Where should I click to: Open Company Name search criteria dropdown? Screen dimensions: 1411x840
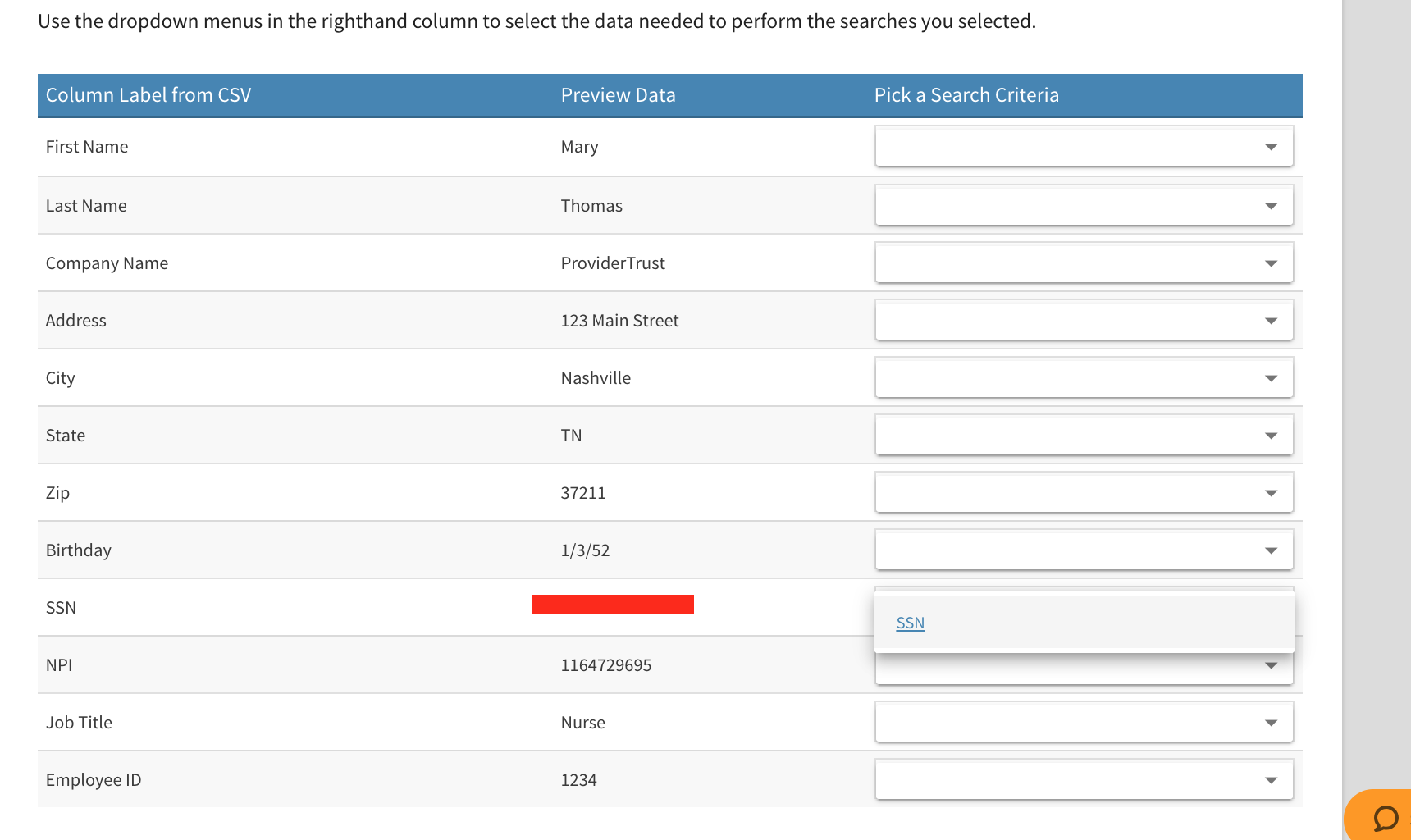[1084, 263]
